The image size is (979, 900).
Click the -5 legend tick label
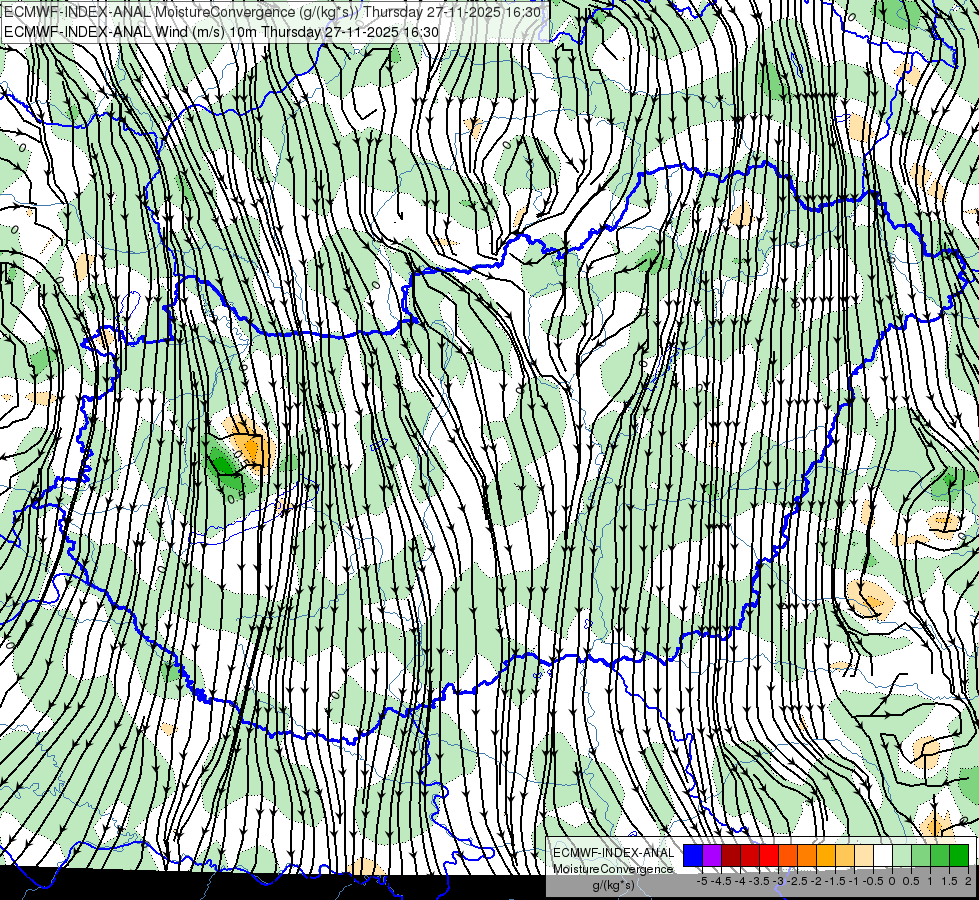click(702, 881)
